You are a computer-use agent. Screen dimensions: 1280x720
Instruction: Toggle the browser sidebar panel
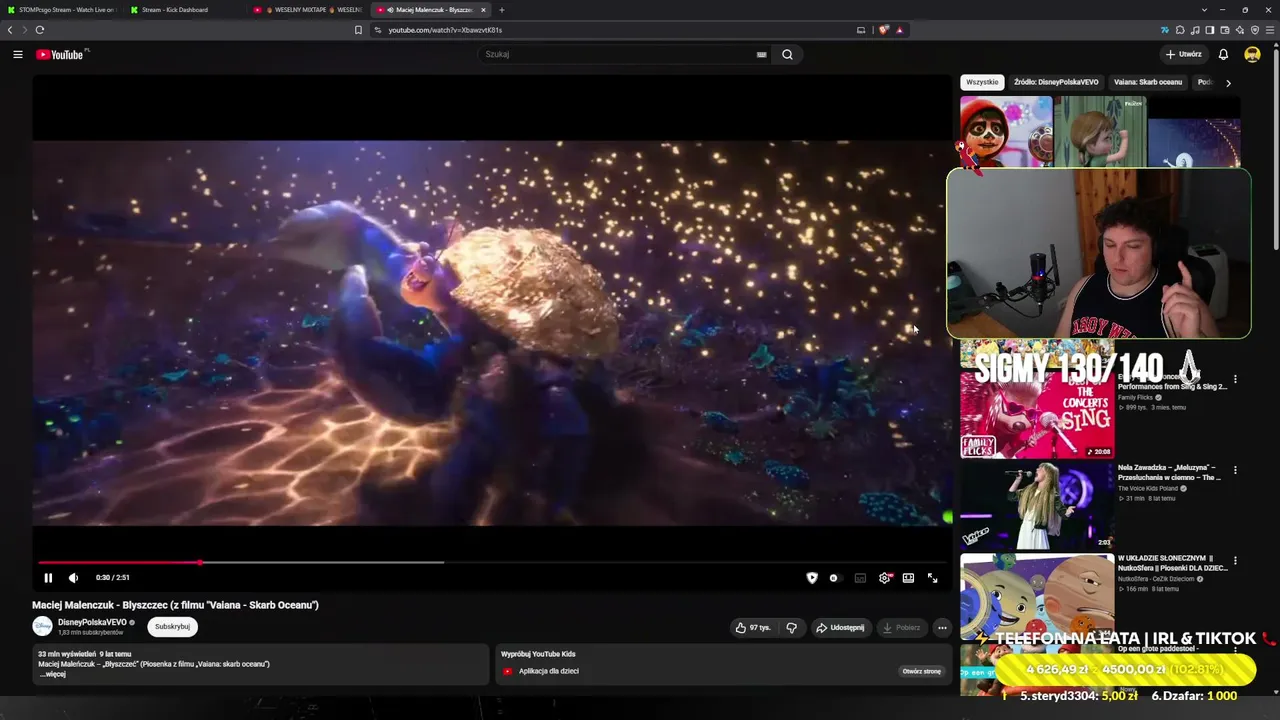coord(1210,30)
